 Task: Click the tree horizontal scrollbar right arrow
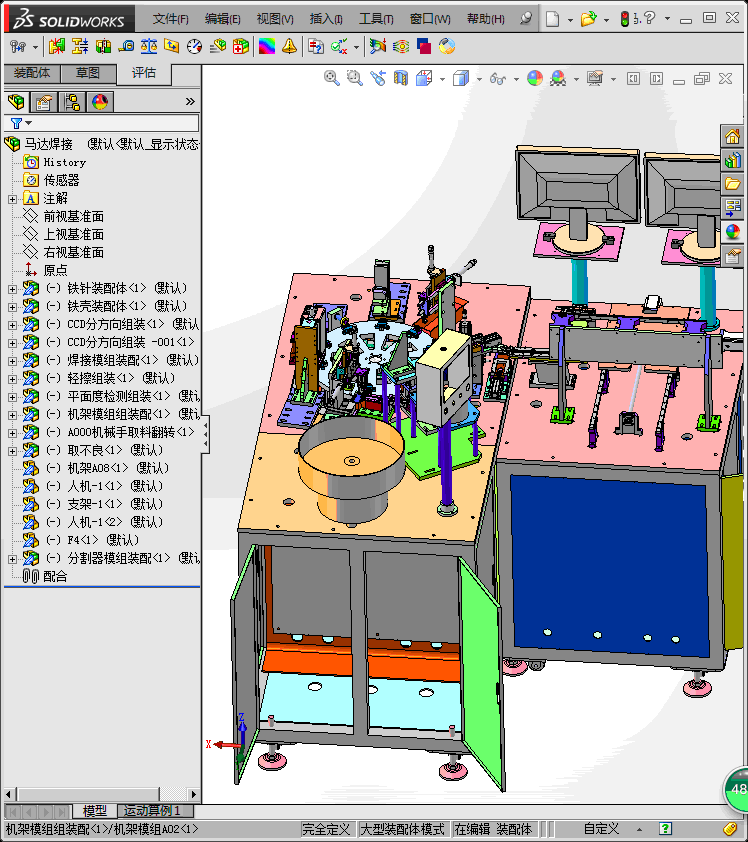(193, 794)
